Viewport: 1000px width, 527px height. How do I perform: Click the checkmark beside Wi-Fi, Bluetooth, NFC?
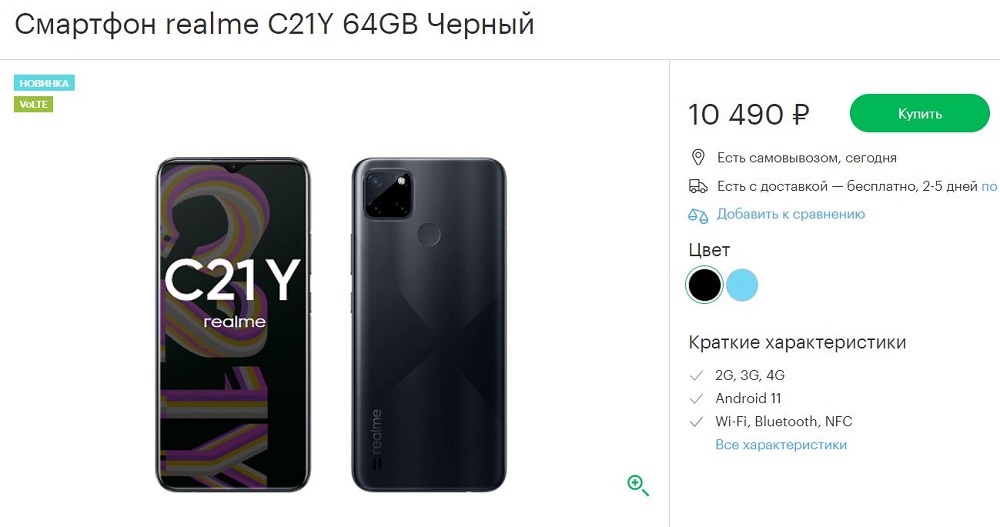pos(696,422)
